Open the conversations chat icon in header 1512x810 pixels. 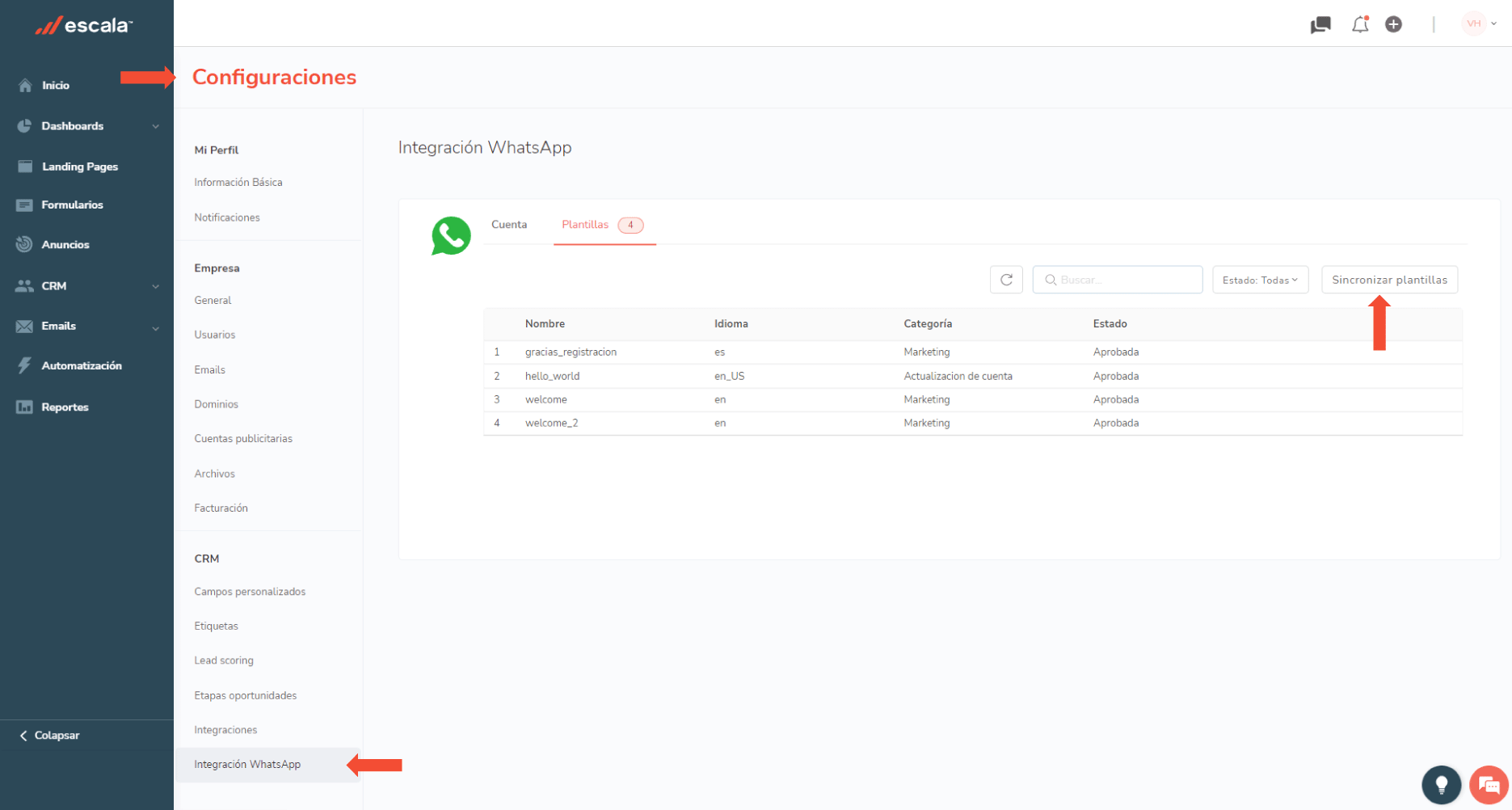click(x=1320, y=25)
